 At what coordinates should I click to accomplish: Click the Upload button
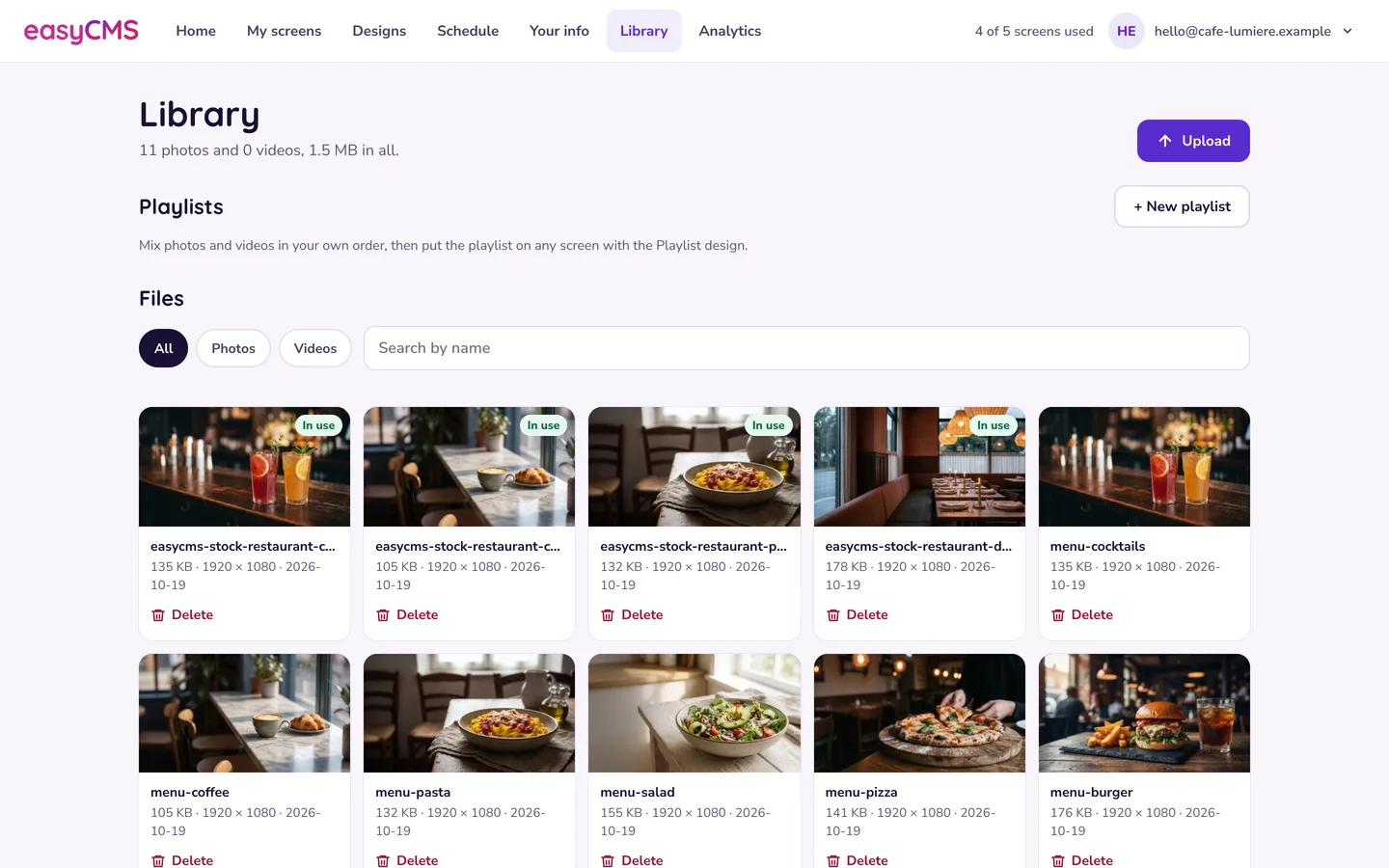tap(1193, 141)
